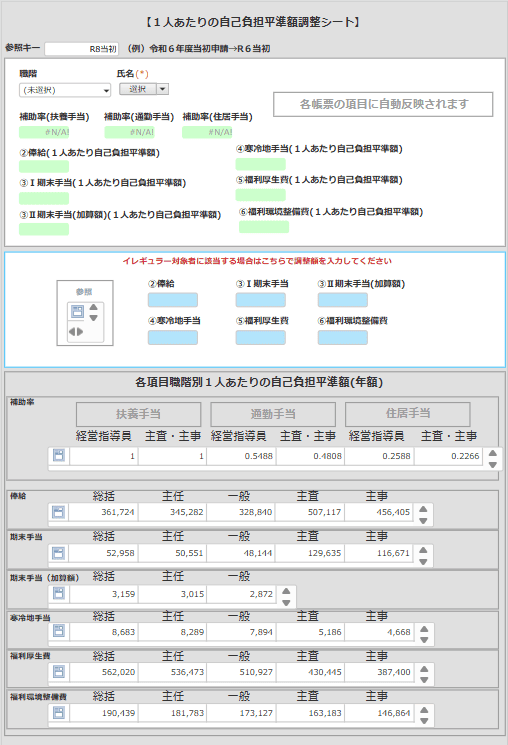This screenshot has width=508, height=745.
Task: Open the 氏名 選択 dropdown arrow
Action: [x=163, y=89]
